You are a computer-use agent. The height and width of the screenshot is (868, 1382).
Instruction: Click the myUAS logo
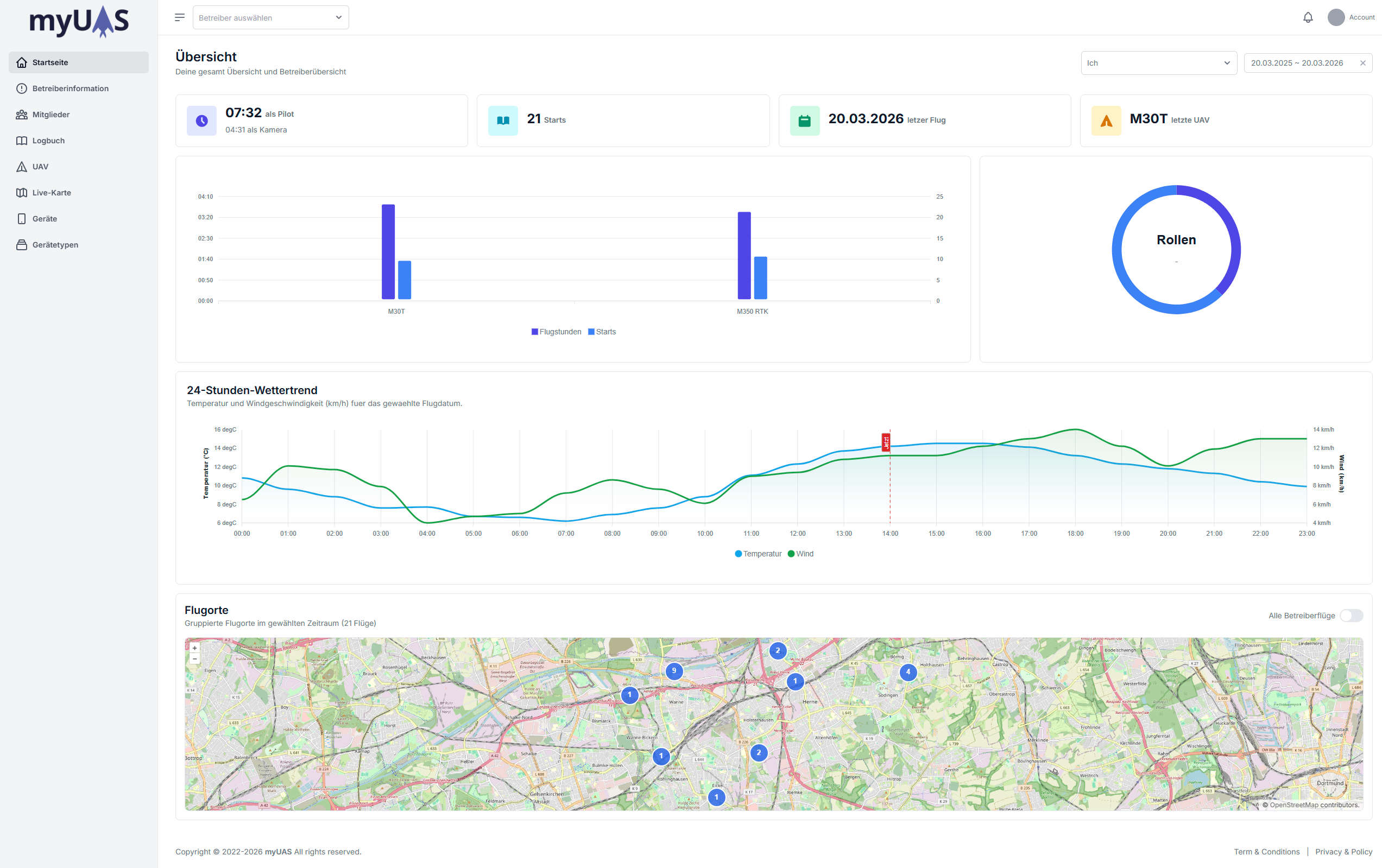79,22
